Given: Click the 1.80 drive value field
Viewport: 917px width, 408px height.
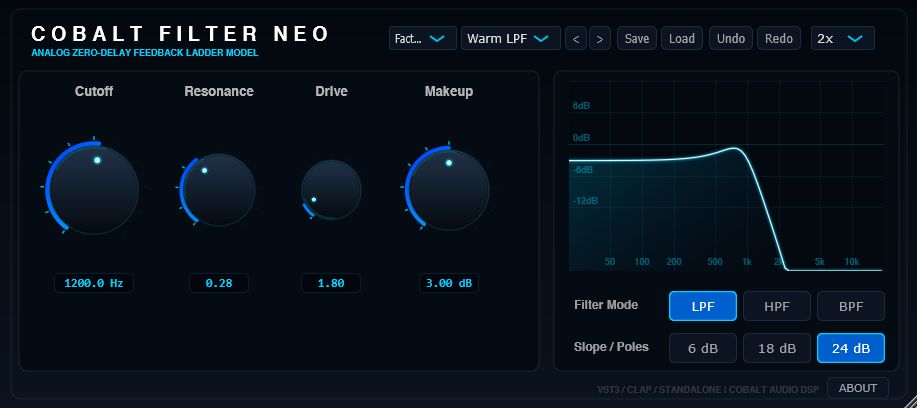Looking at the screenshot, I should pos(331,283).
